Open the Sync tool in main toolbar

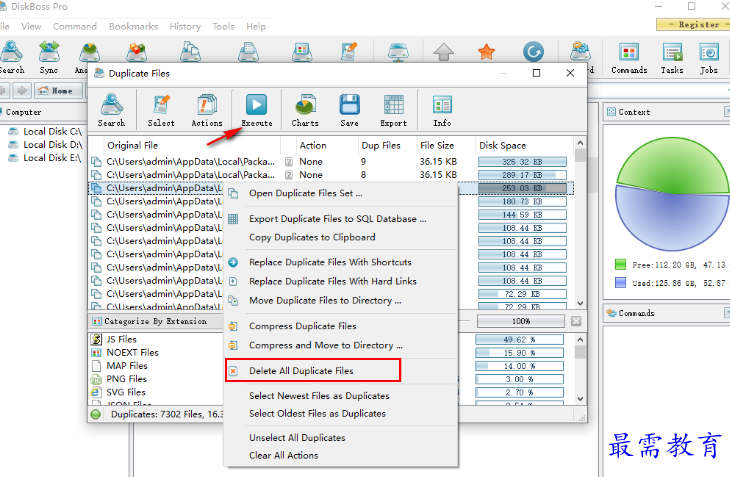(49, 57)
